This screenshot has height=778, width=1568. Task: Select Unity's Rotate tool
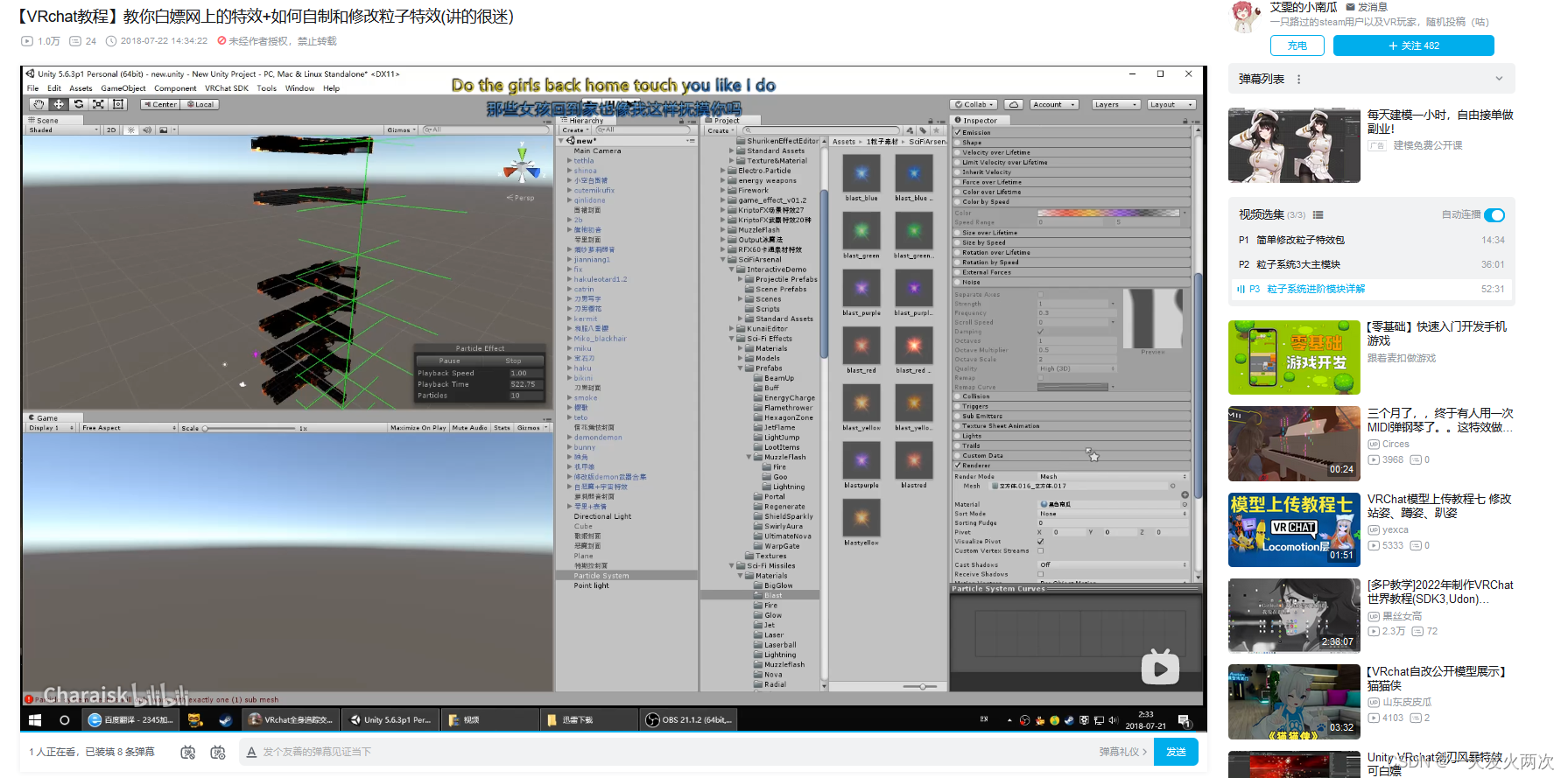(x=79, y=104)
